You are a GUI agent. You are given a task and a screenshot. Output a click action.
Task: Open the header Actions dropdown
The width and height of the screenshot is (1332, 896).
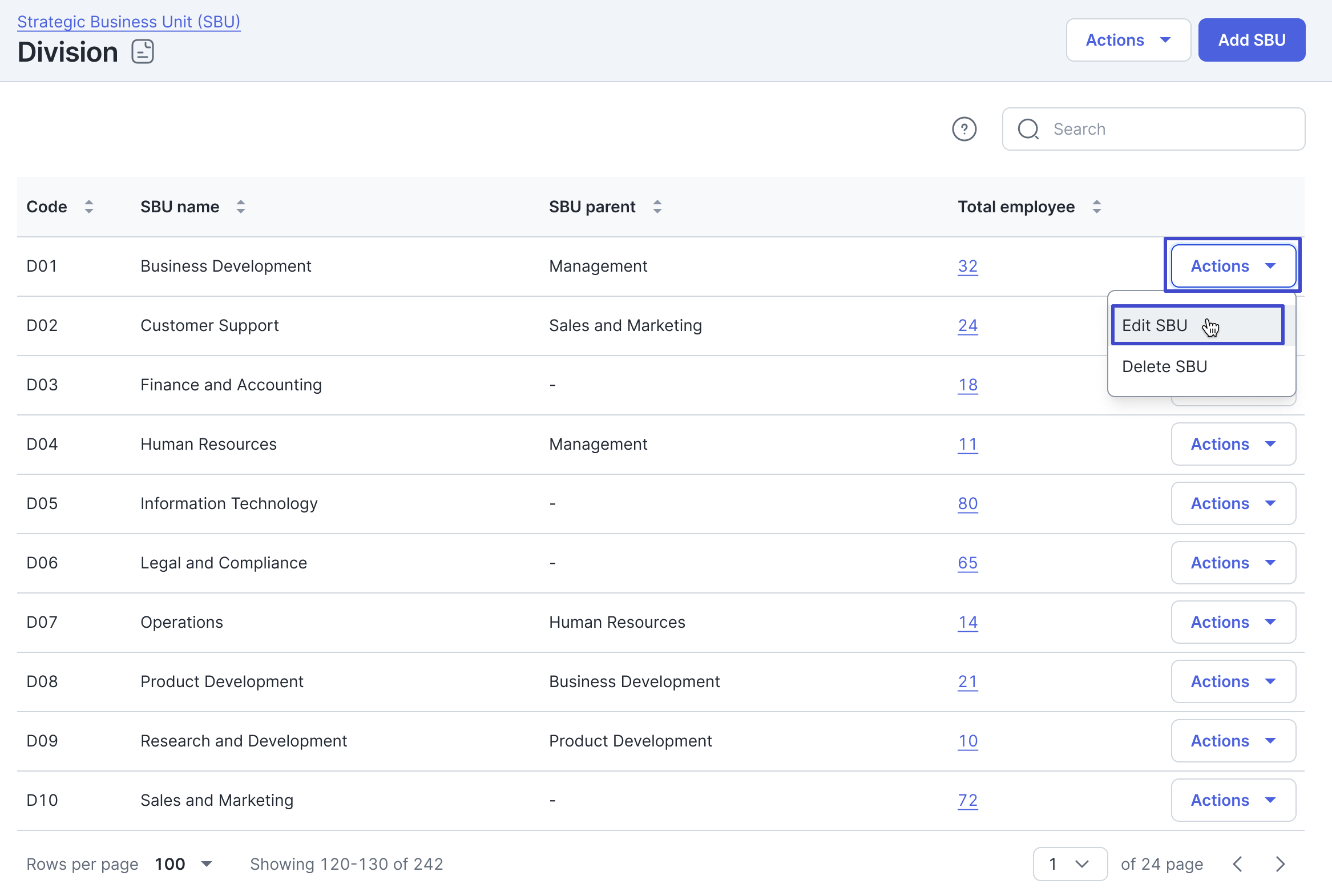pos(1128,40)
